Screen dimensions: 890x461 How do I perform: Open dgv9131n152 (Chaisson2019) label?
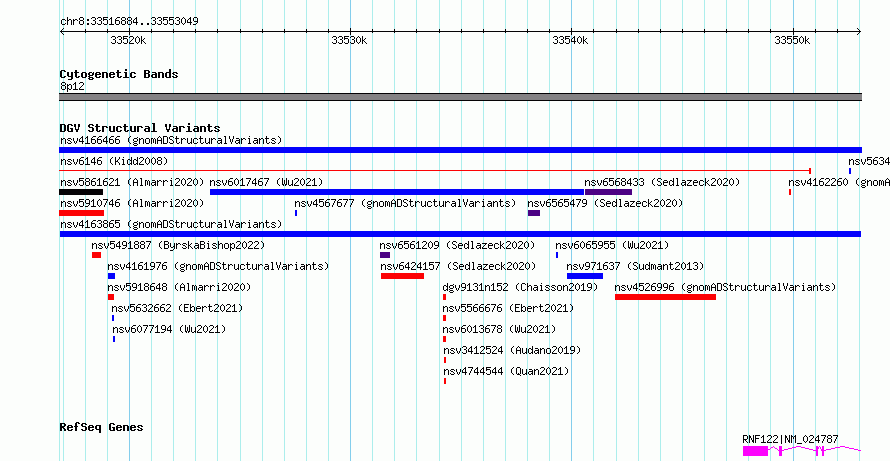point(520,287)
